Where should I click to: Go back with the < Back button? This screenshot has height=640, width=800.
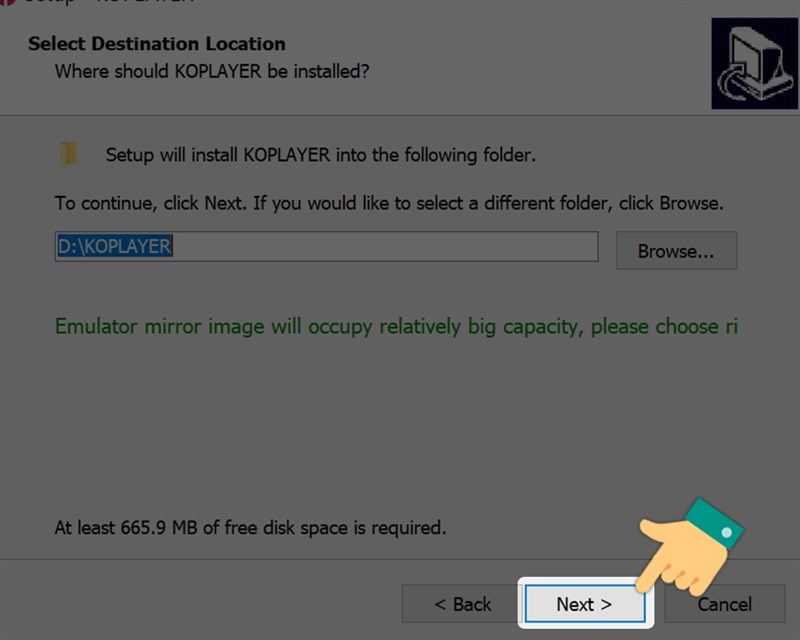[462, 604]
